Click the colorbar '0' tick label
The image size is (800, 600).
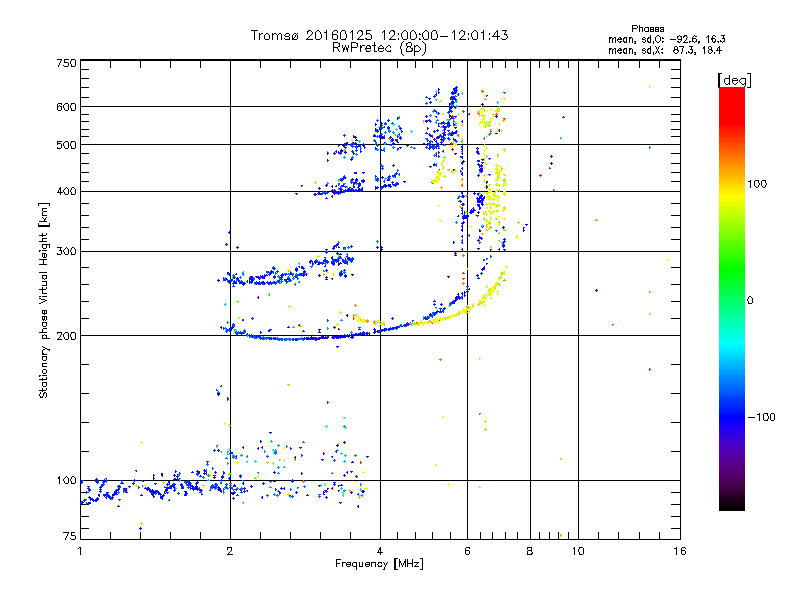click(x=750, y=300)
